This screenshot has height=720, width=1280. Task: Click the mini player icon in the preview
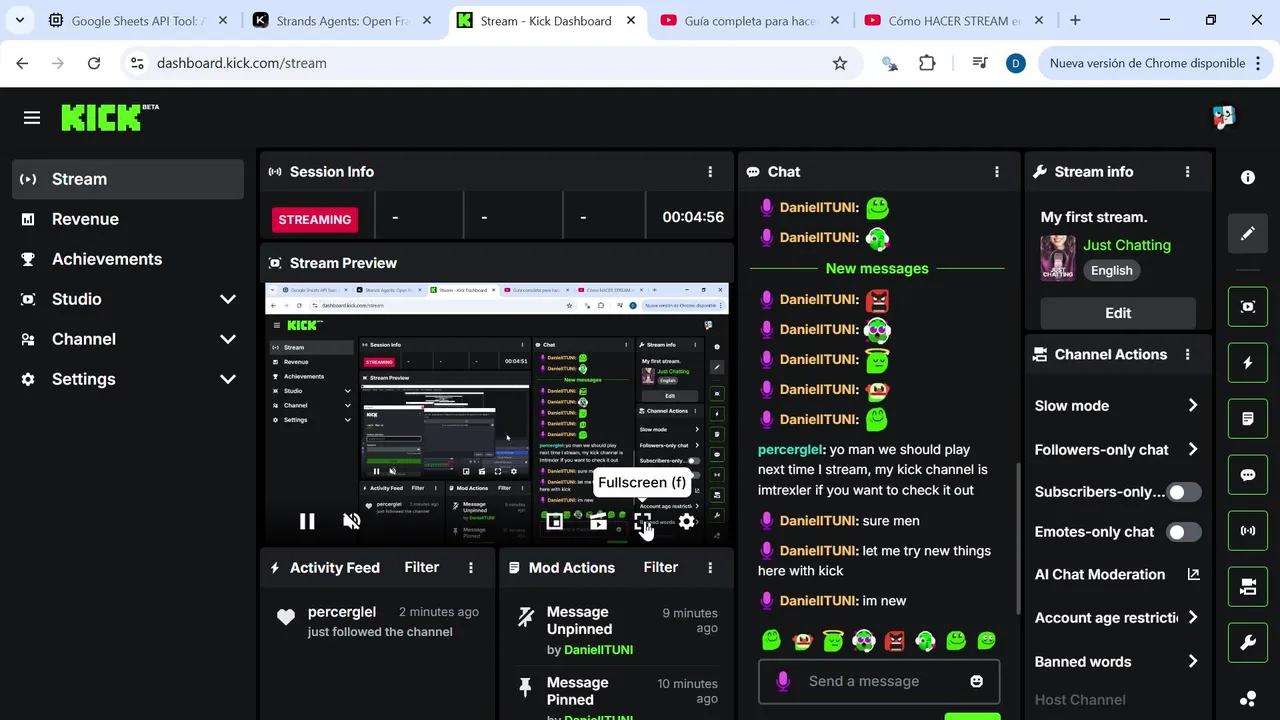[554, 521]
